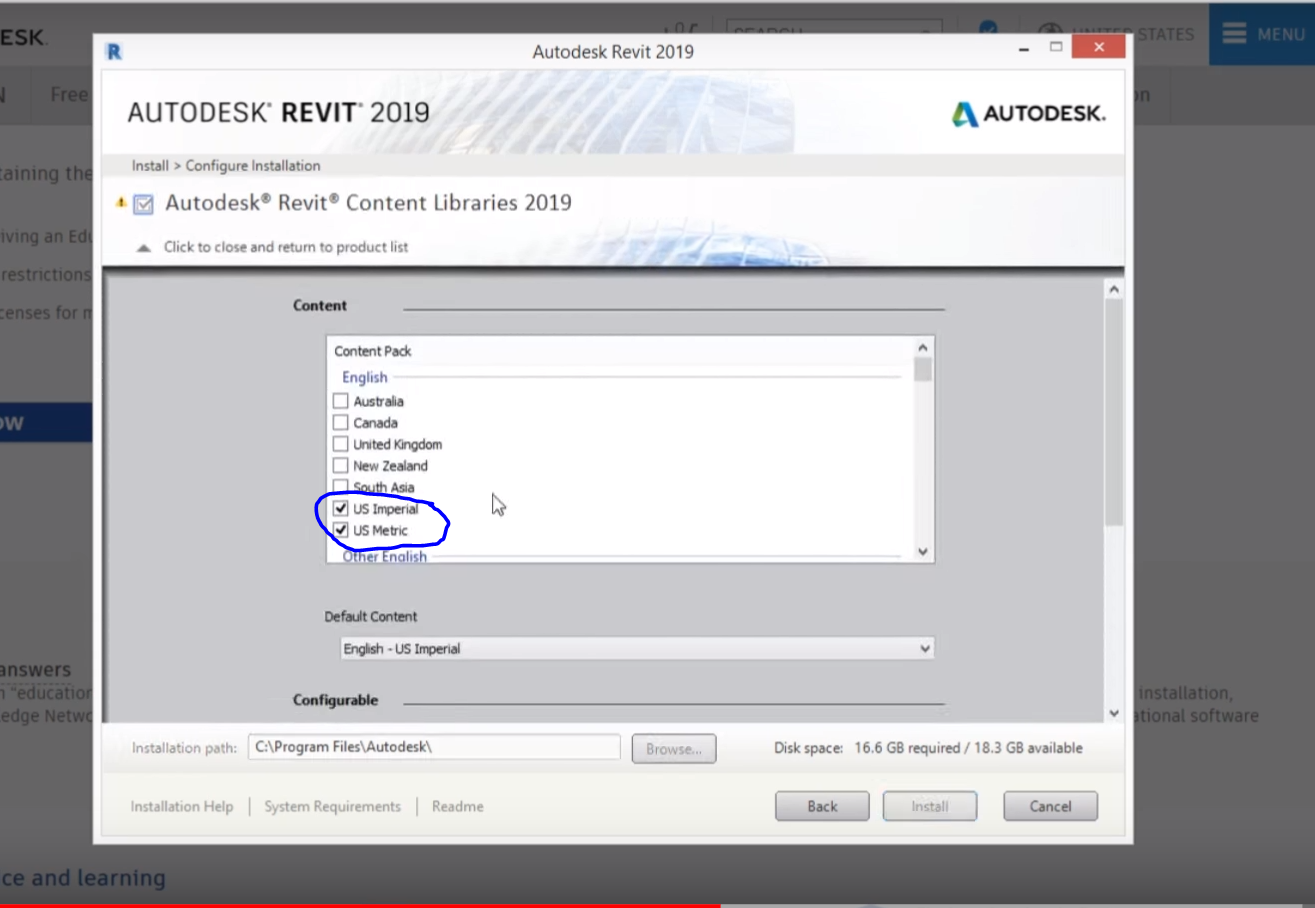Open the Default Content dropdown

point(637,649)
